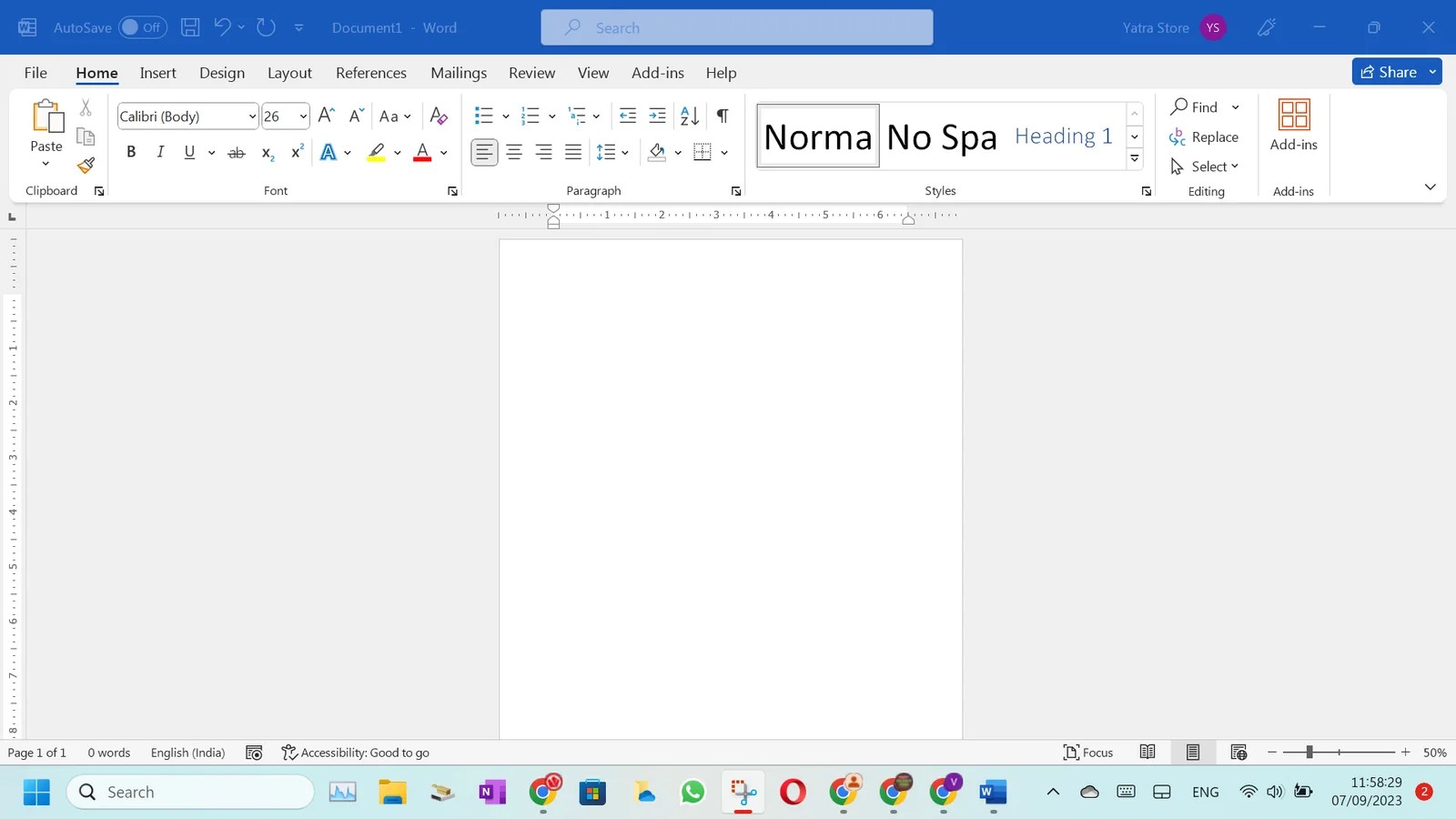Open the font size dropdown
The image size is (1456, 819).
pos(301,116)
